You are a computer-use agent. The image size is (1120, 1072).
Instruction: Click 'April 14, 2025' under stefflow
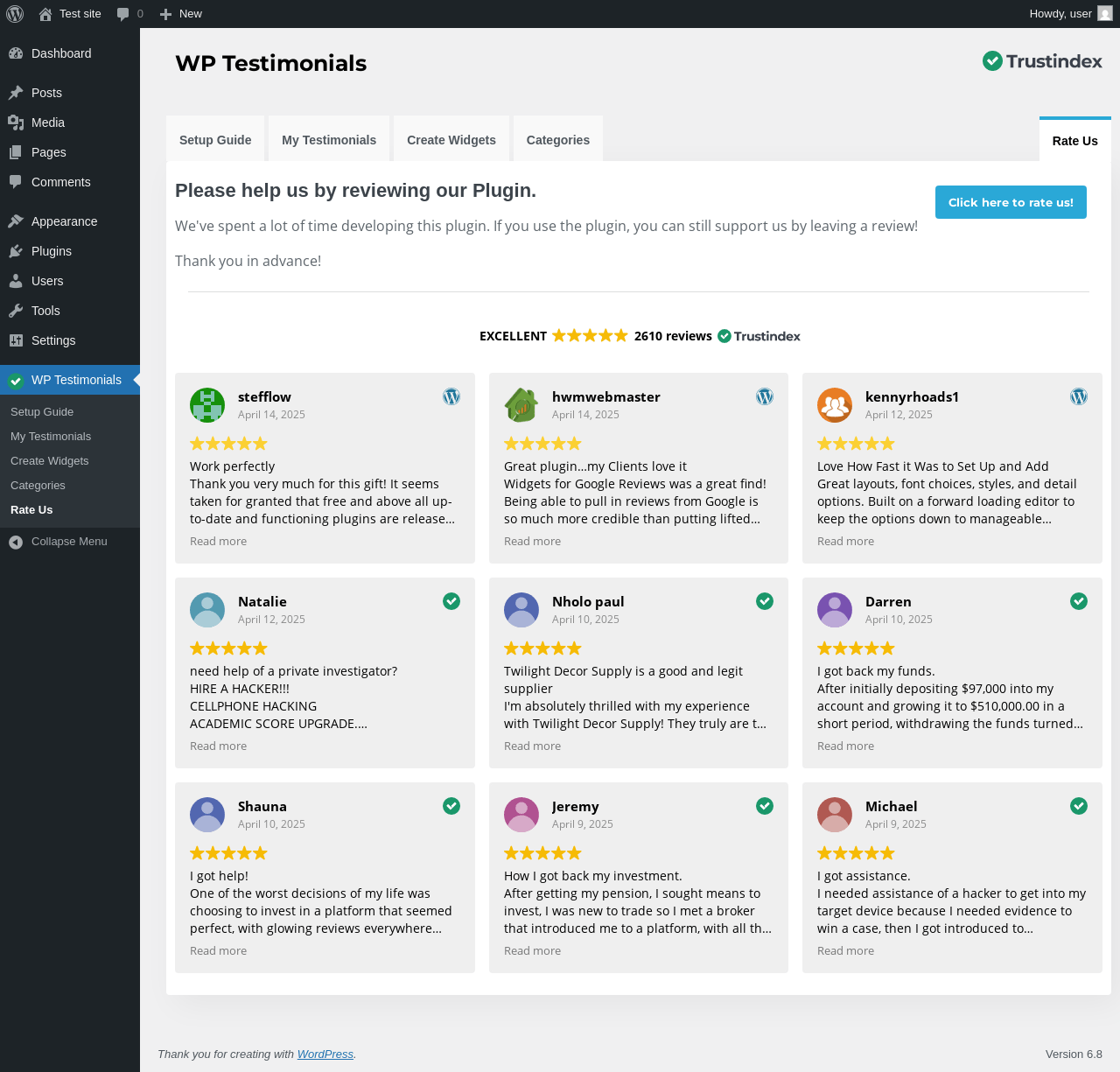271,415
